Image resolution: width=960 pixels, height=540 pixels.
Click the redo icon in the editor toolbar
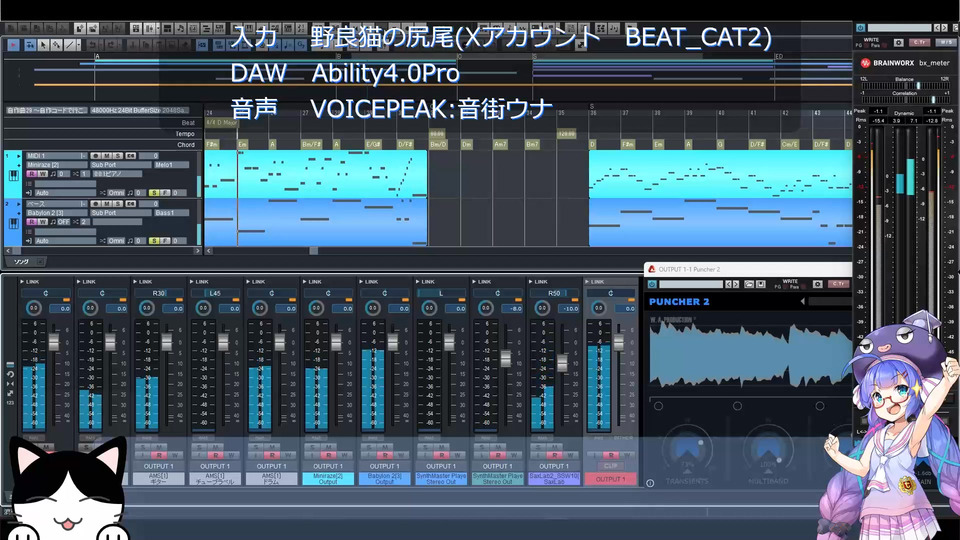(111, 45)
